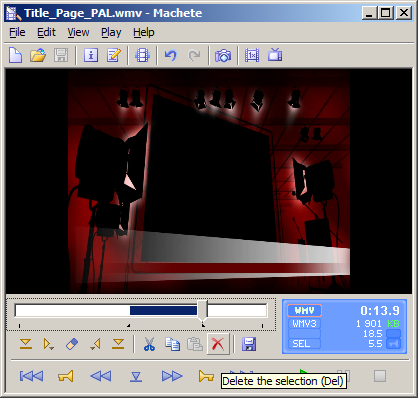418x398 pixels.
Task: Click the timeline slider handle
Action: (x=202, y=310)
